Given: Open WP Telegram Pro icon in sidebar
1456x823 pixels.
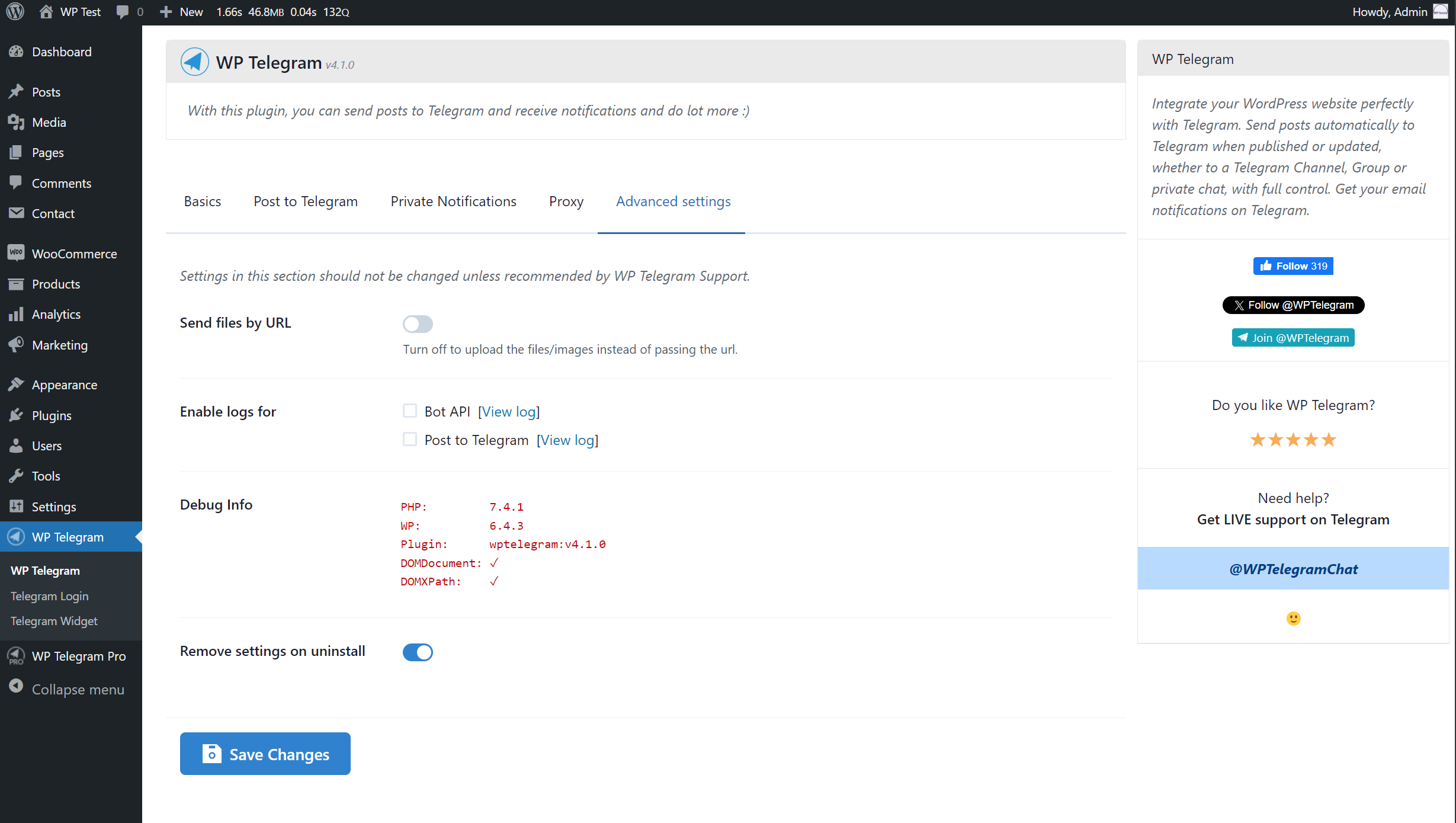Looking at the screenshot, I should coord(16,656).
